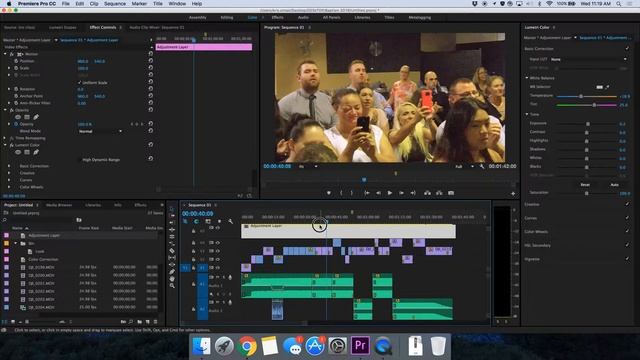Create rectangle mask under Opacity
This screenshot has height=360, width=640.
coord(27,117)
